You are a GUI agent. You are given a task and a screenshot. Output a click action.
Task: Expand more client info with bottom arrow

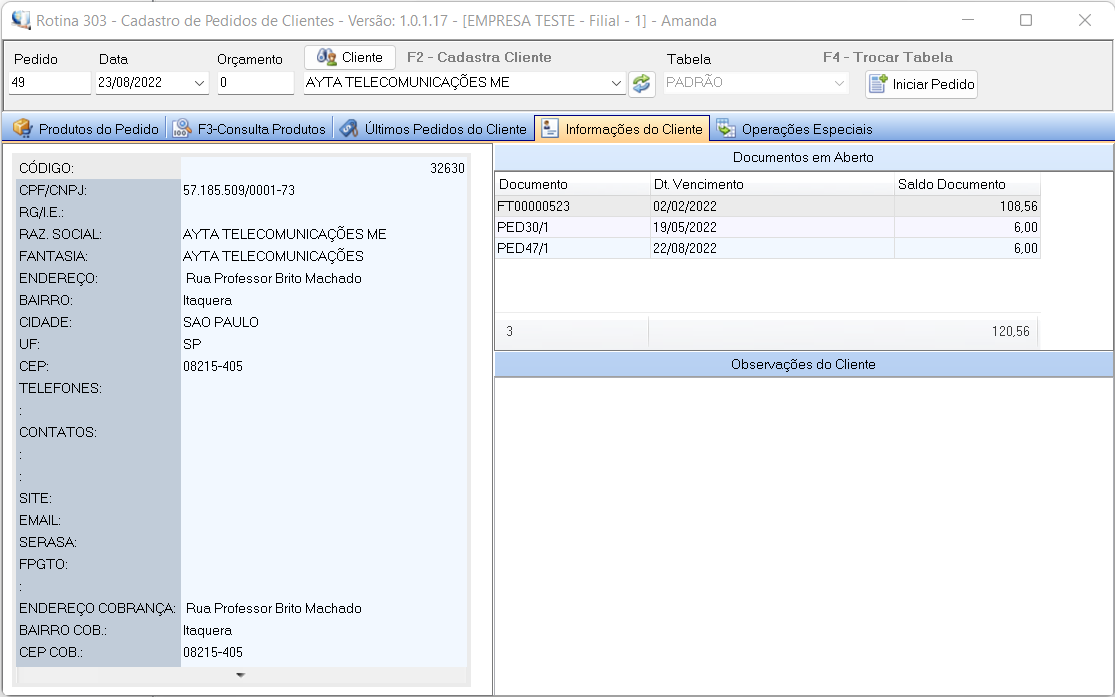(x=240, y=675)
